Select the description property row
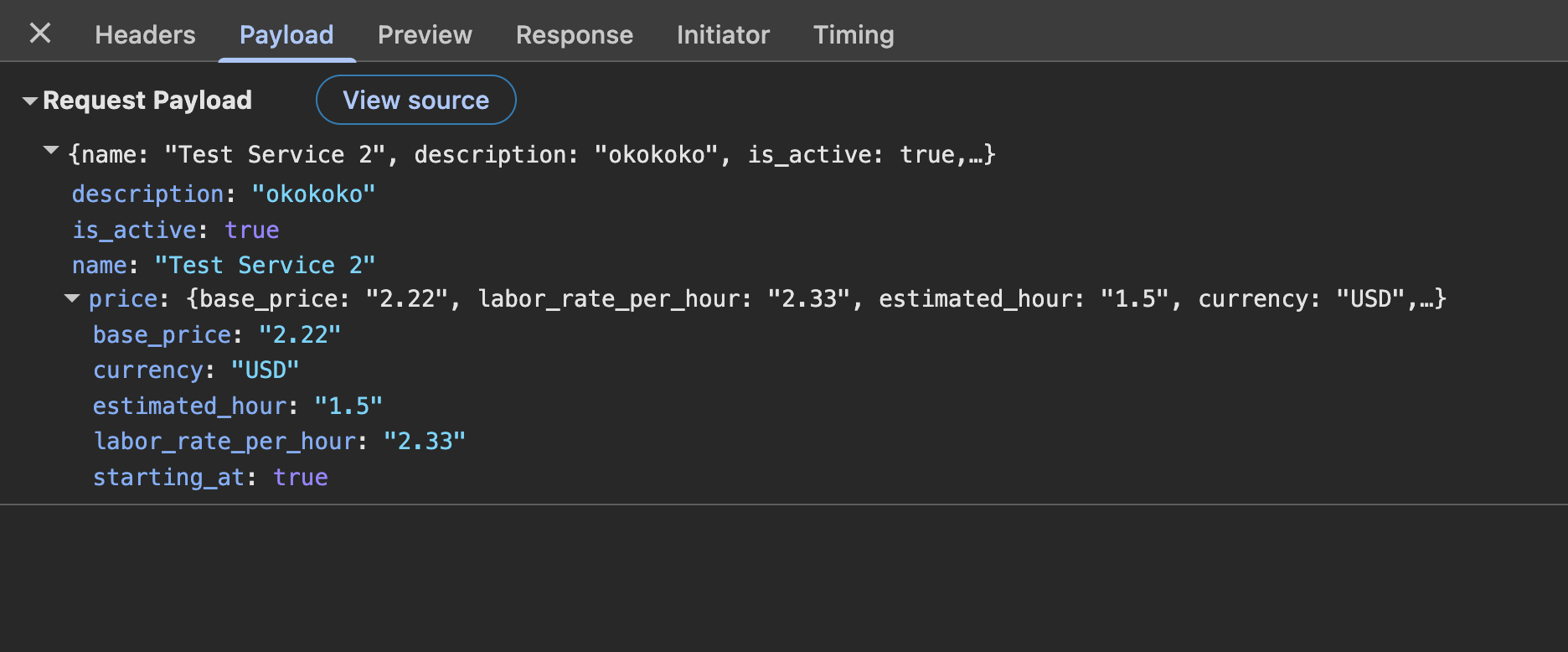The width and height of the screenshot is (1568, 652). click(223, 194)
